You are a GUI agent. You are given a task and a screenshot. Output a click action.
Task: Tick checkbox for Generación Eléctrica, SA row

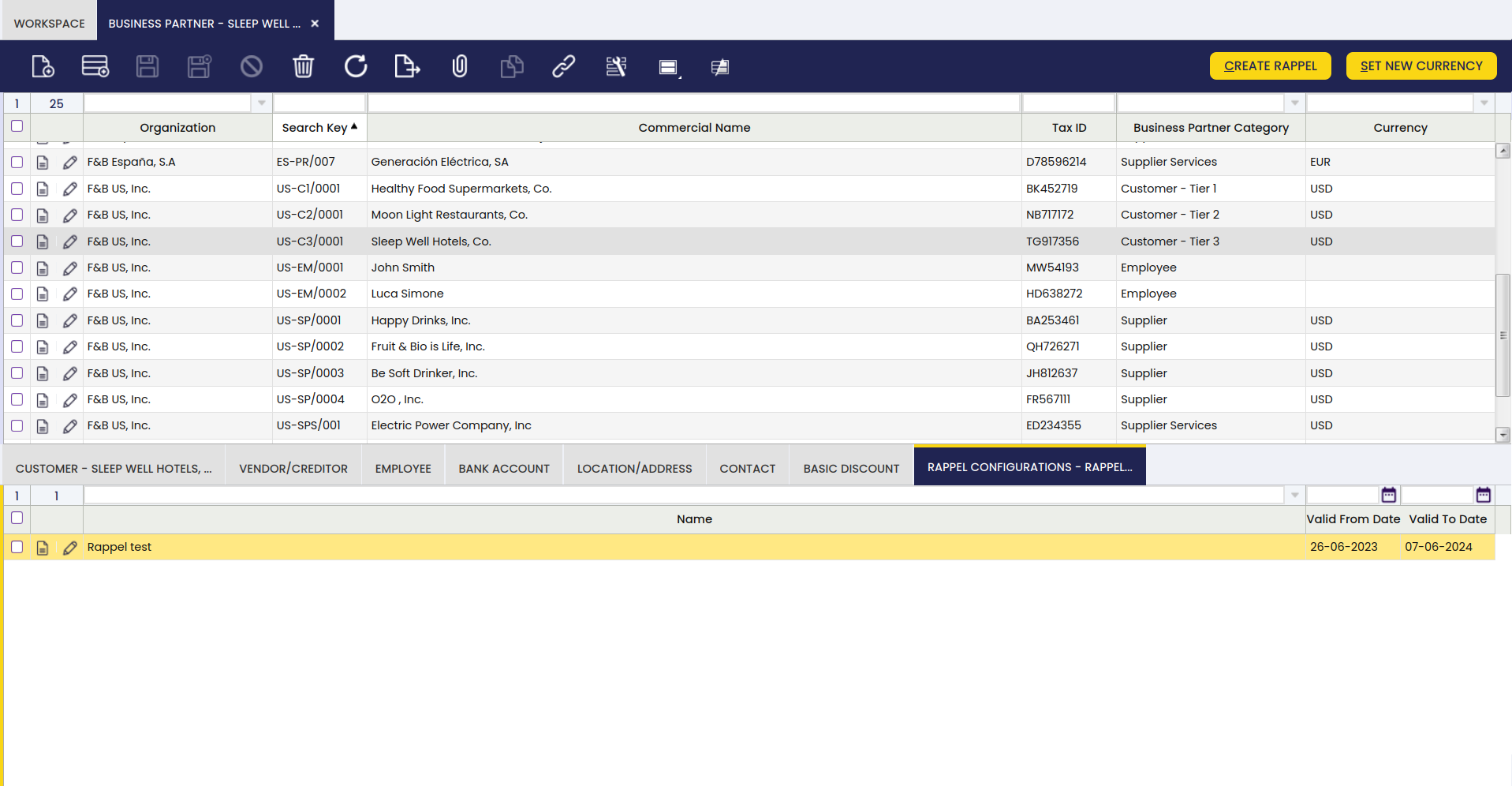[17, 162]
